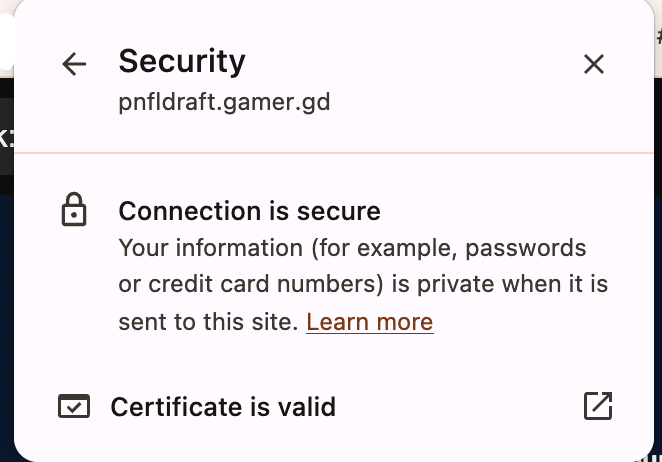This screenshot has width=662, height=462.
Task: Click the certificate icon with checkmark
Action: click(x=74, y=407)
